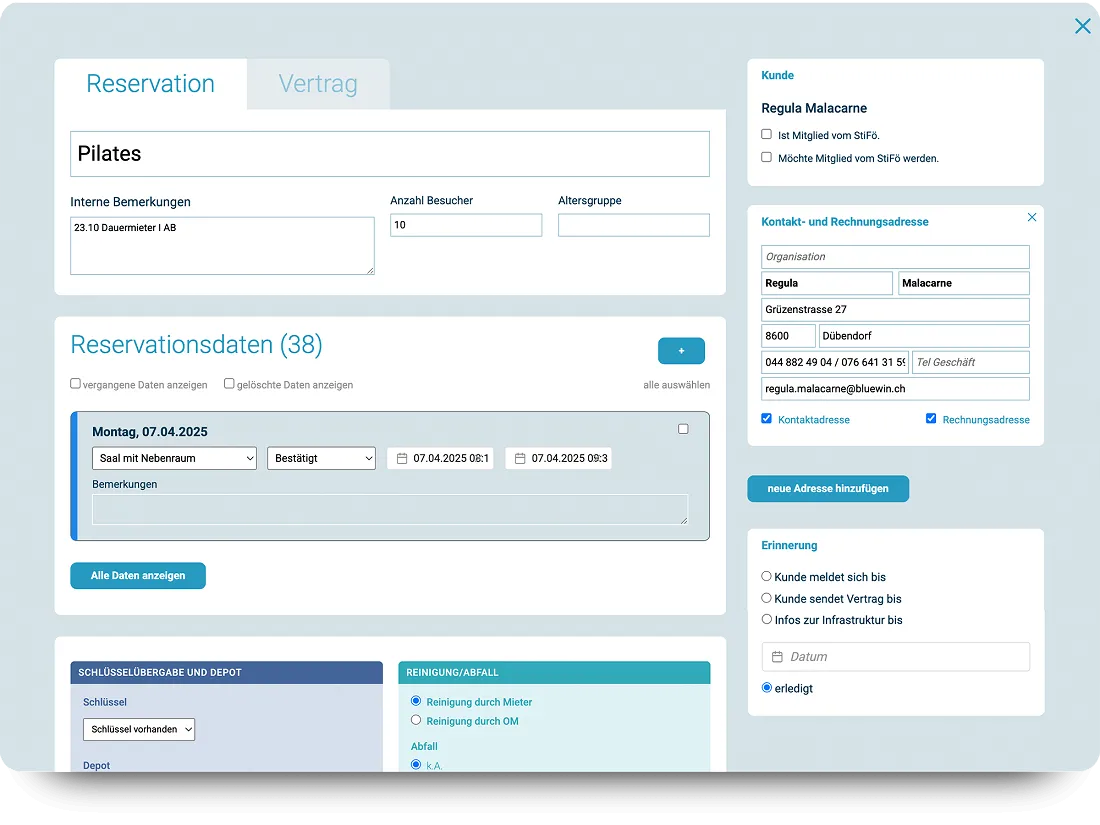Image resolution: width=1100 pixels, height=825 pixels.
Task: Click the customer name 'Regula Malacarne'
Action: coord(814,108)
